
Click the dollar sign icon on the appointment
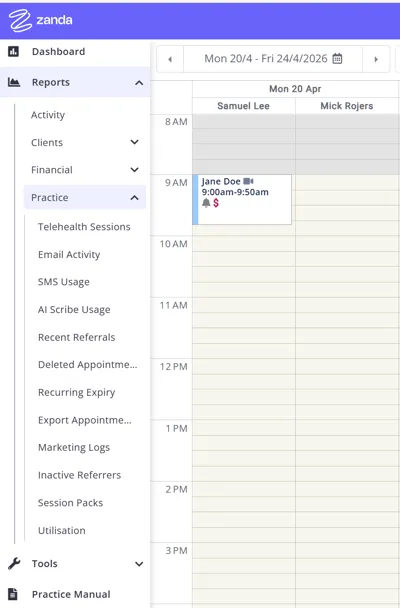tap(216, 202)
